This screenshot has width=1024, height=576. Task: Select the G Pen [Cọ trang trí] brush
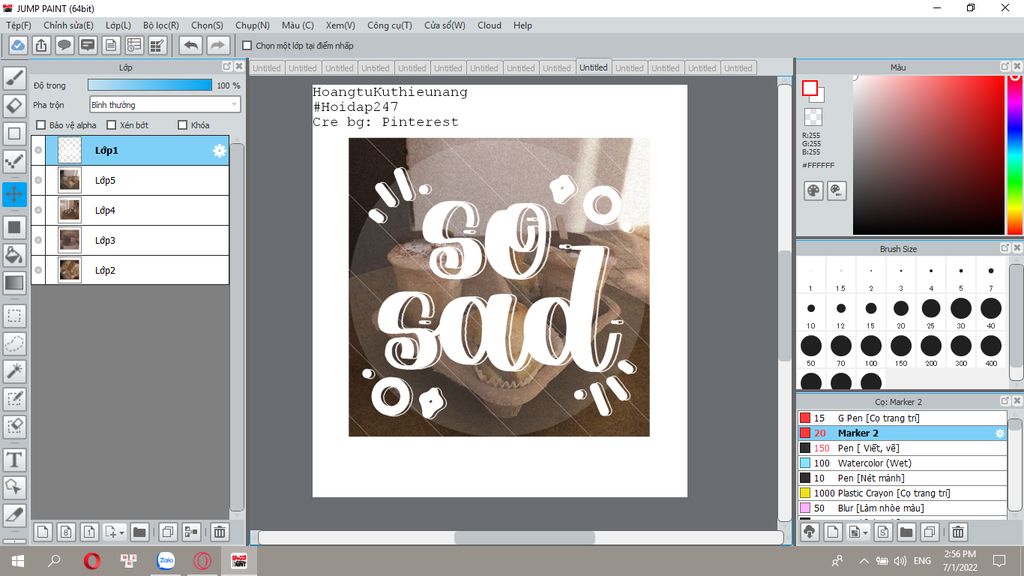(902, 418)
